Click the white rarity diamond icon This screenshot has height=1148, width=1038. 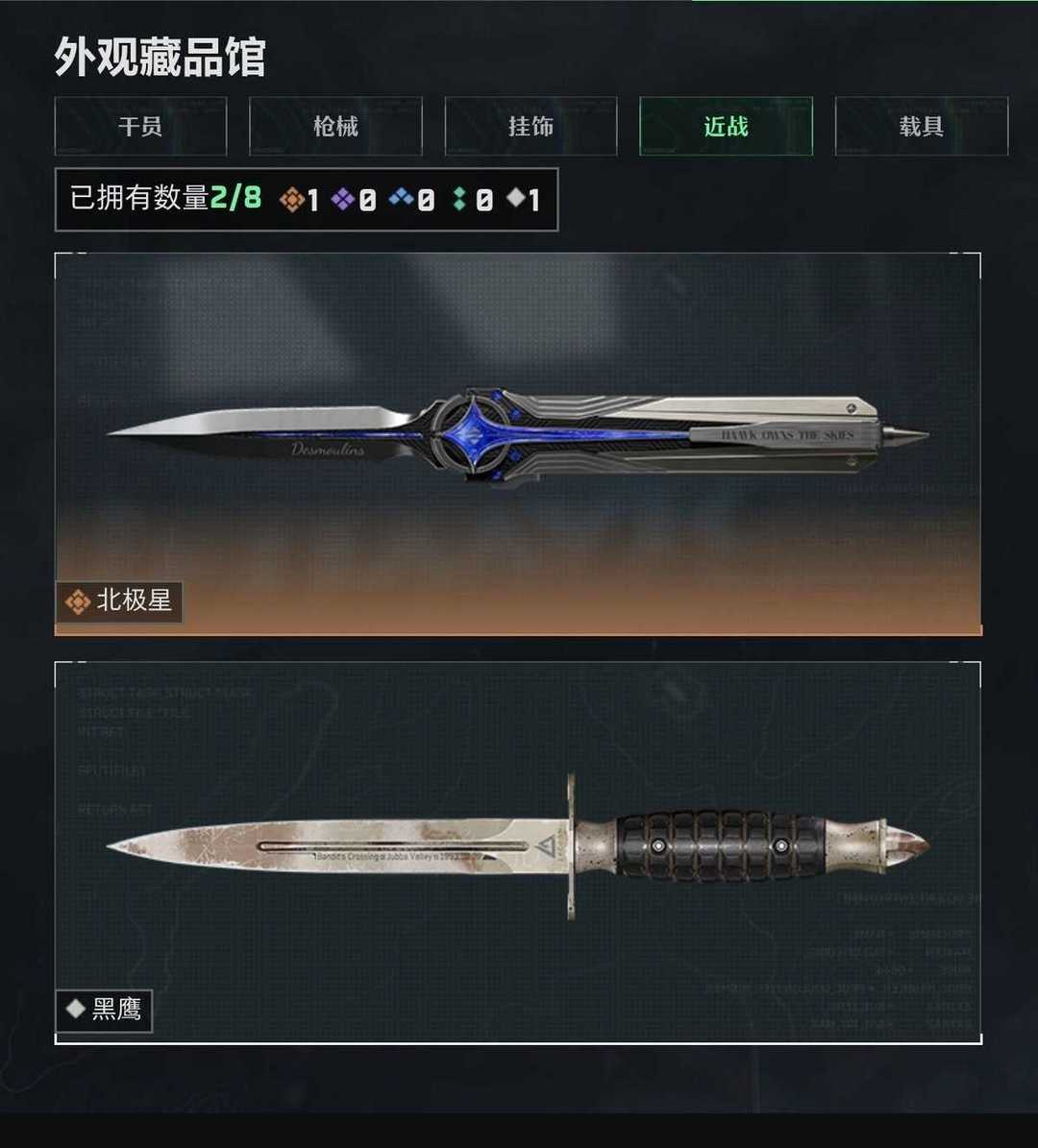[x=516, y=196]
